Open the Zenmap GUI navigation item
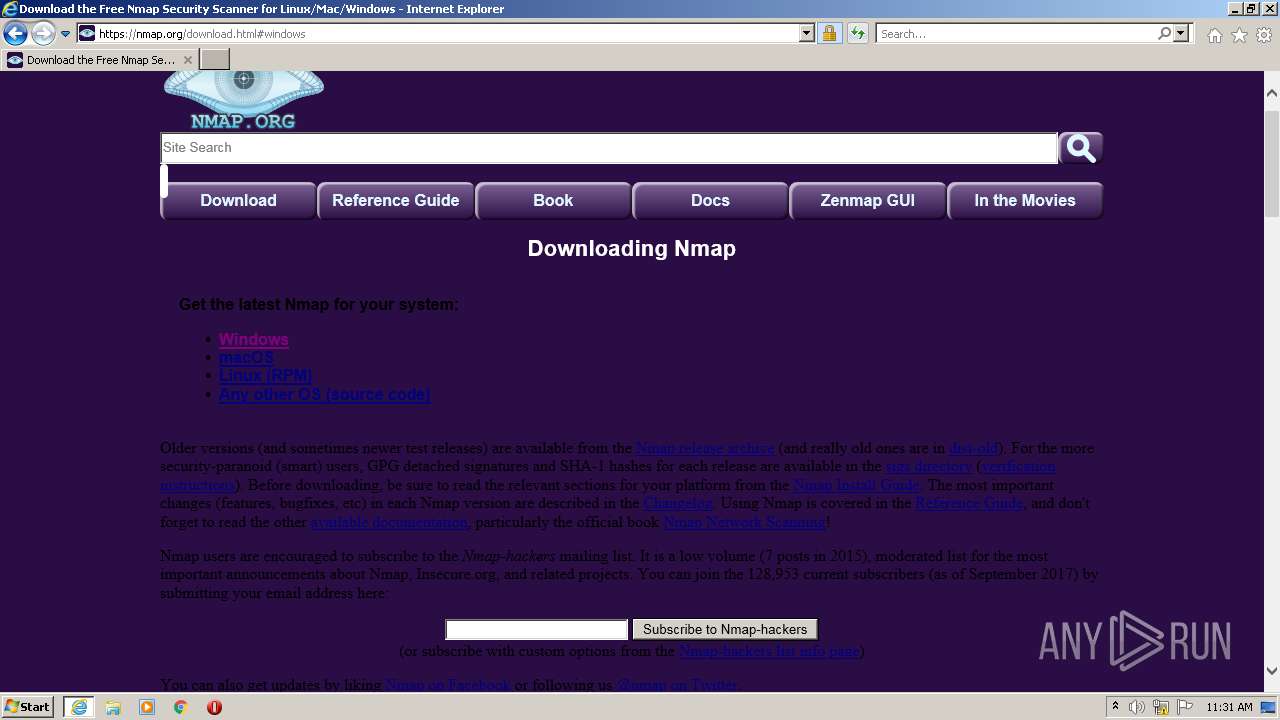Viewport: 1280px width, 720px height. (x=868, y=200)
